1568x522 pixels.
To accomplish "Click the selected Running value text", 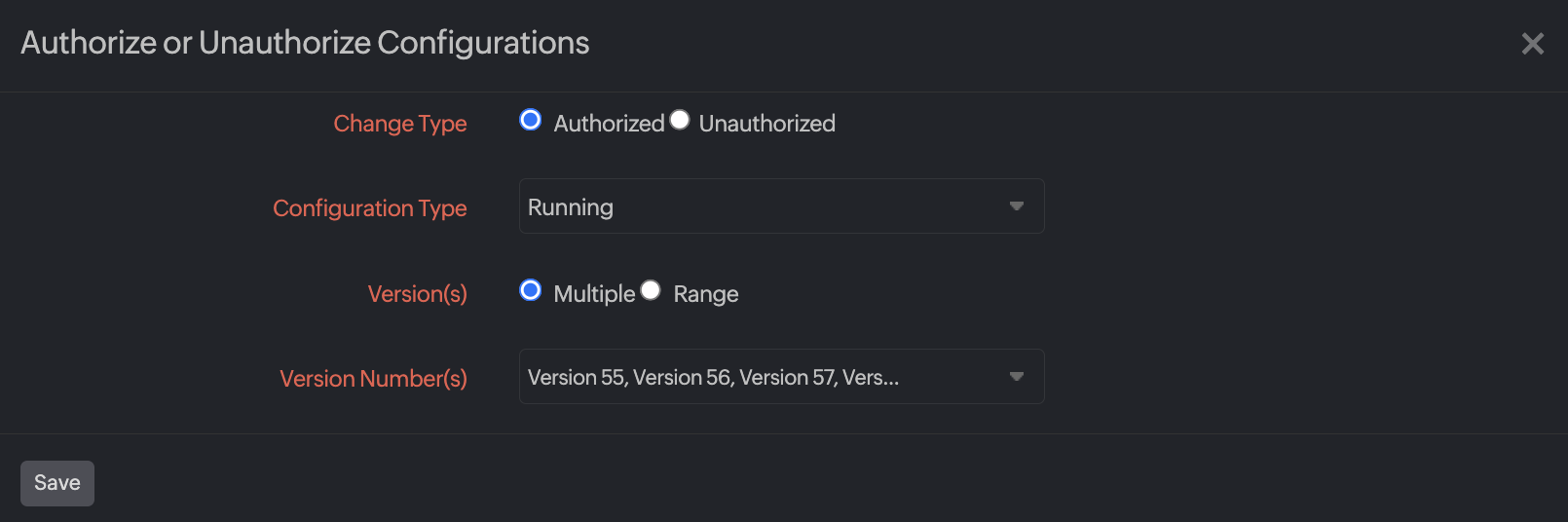I will click(571, 207).
